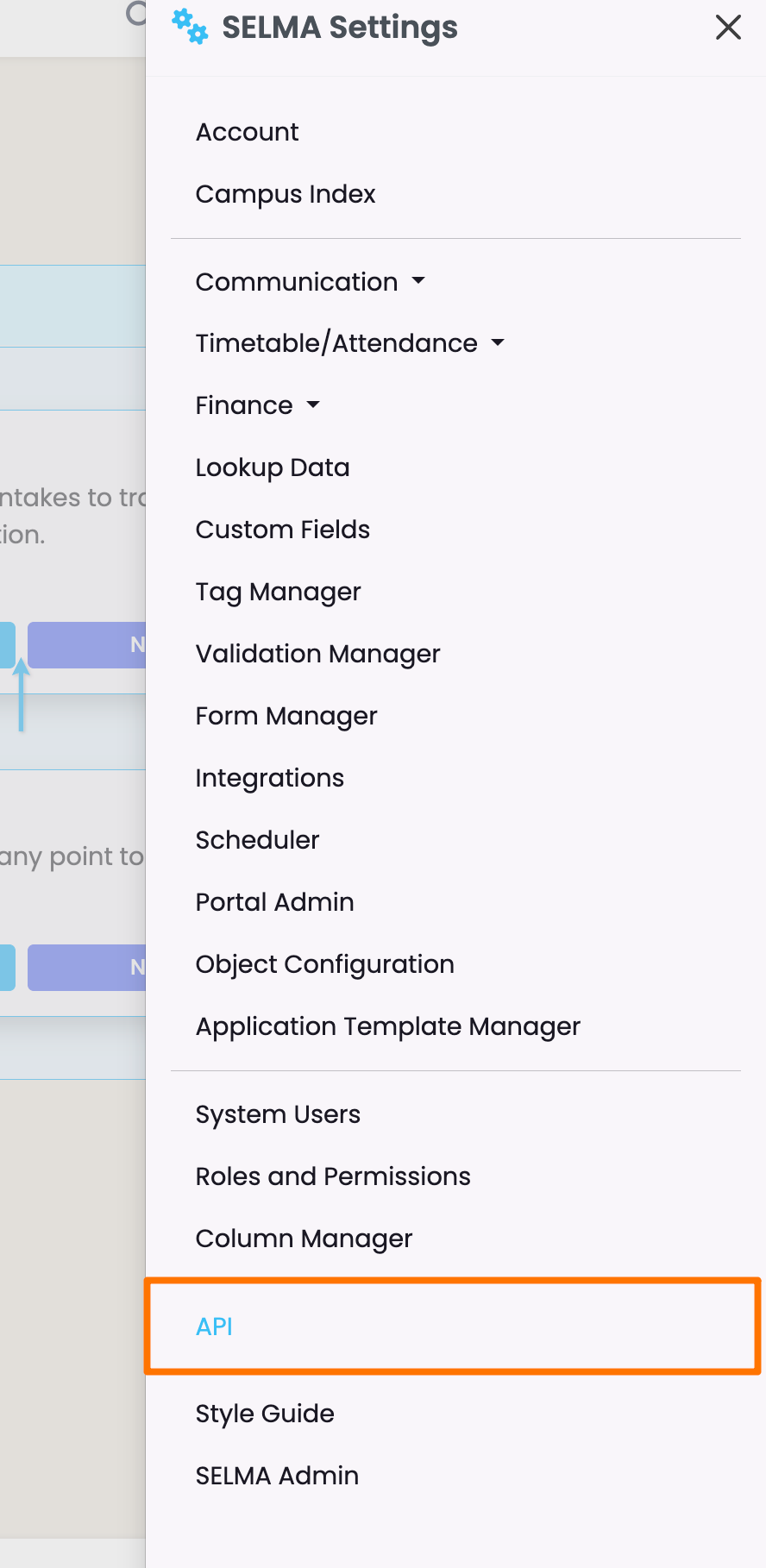Go to Campus Index

tap(286, 194)
